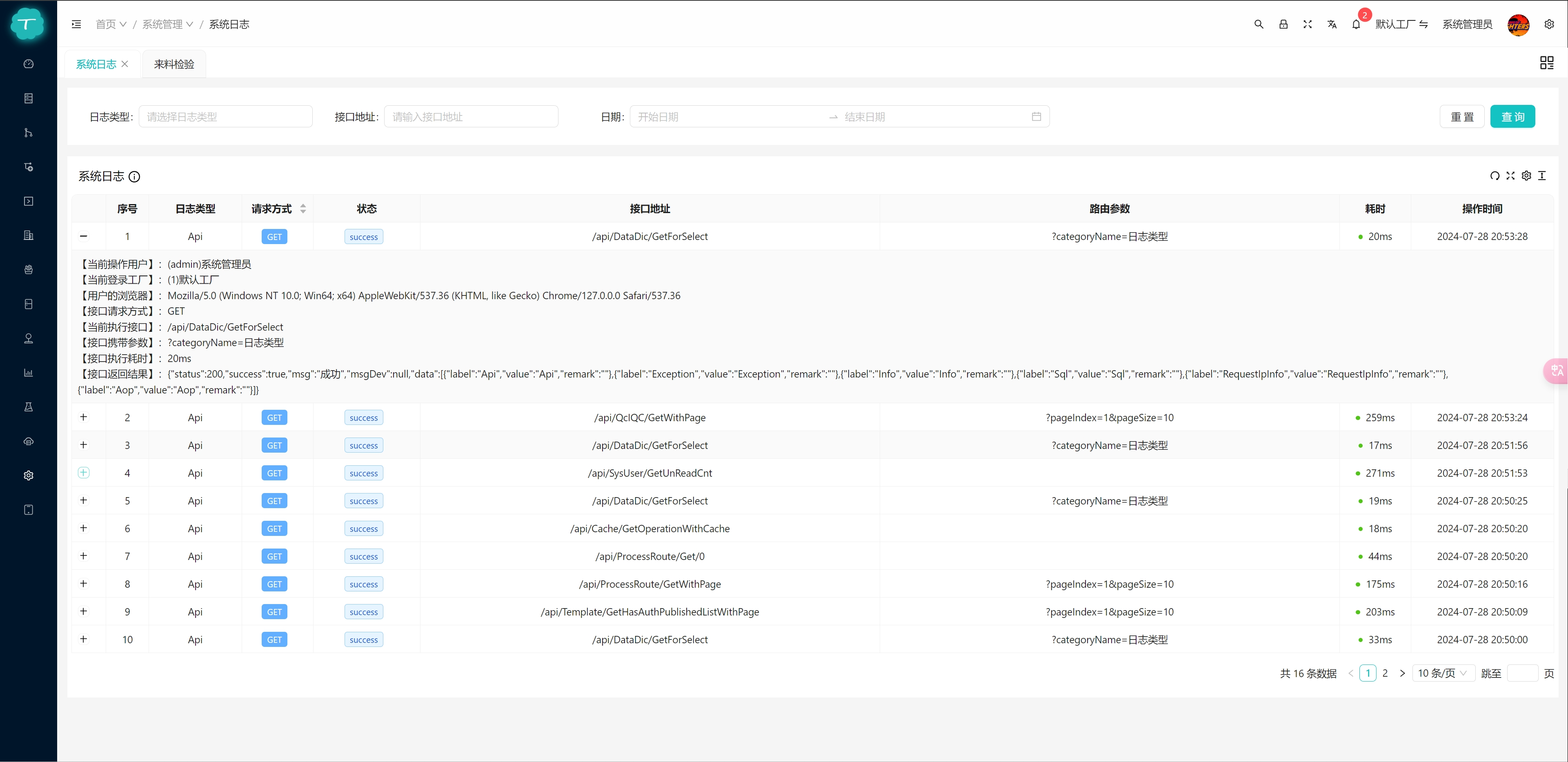The image size is (1568, 762).
Task: Open the notification bell with badge
Action: 1356,24
